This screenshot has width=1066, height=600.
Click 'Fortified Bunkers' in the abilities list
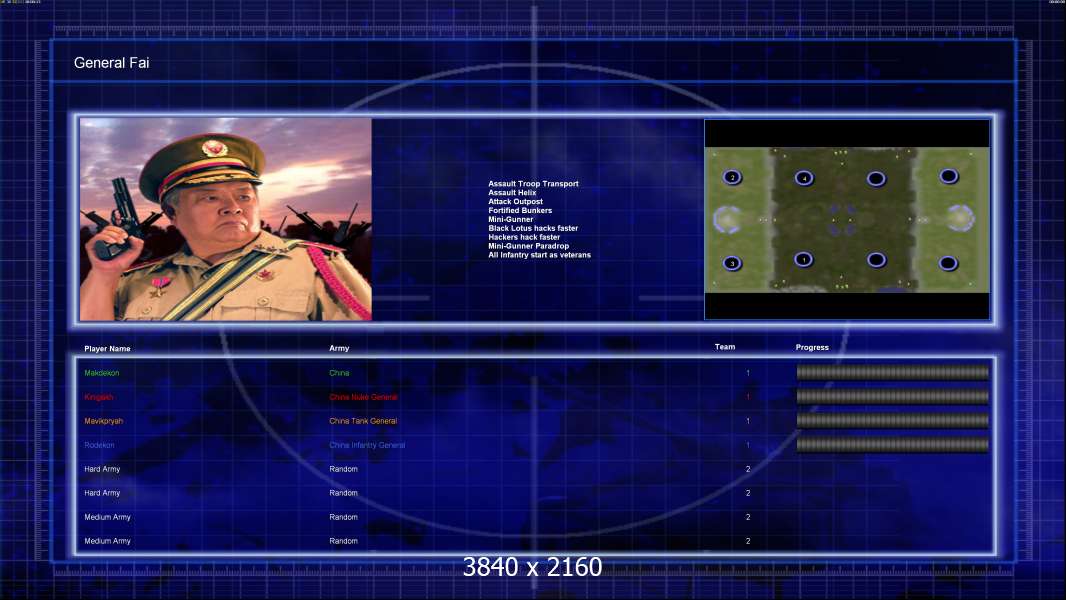coord(520,210)
